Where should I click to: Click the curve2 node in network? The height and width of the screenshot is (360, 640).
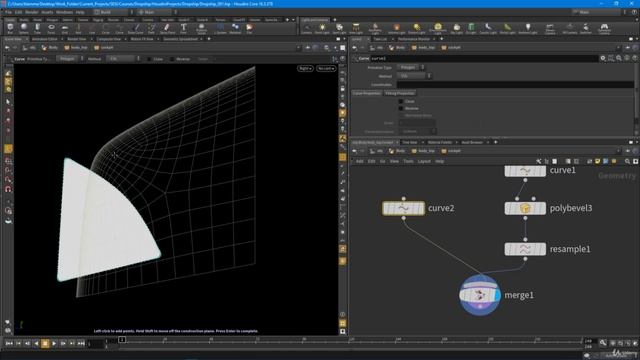click(x=403, y=208)
